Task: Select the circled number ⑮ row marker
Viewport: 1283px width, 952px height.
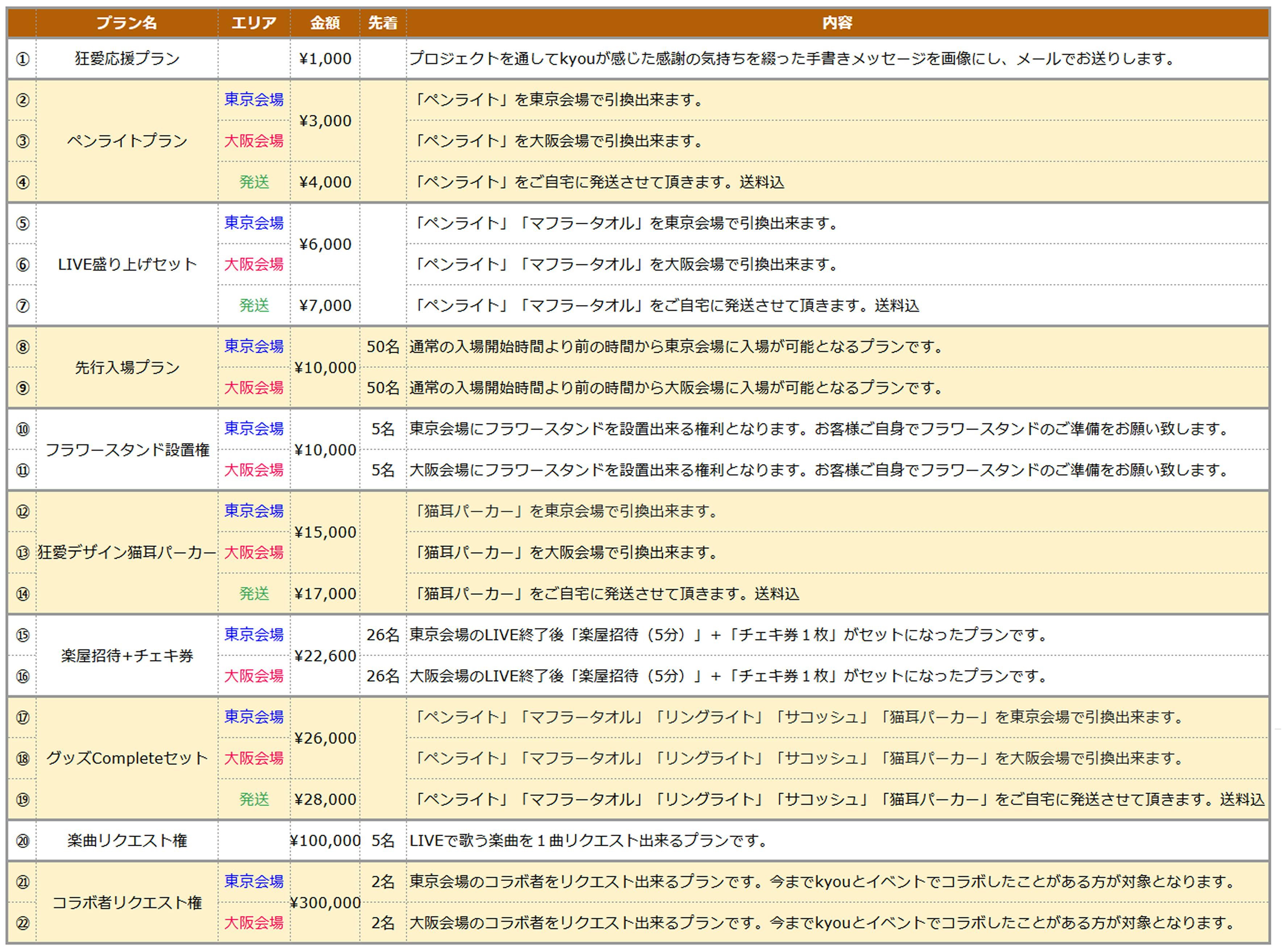Action: tap(22, 635)
